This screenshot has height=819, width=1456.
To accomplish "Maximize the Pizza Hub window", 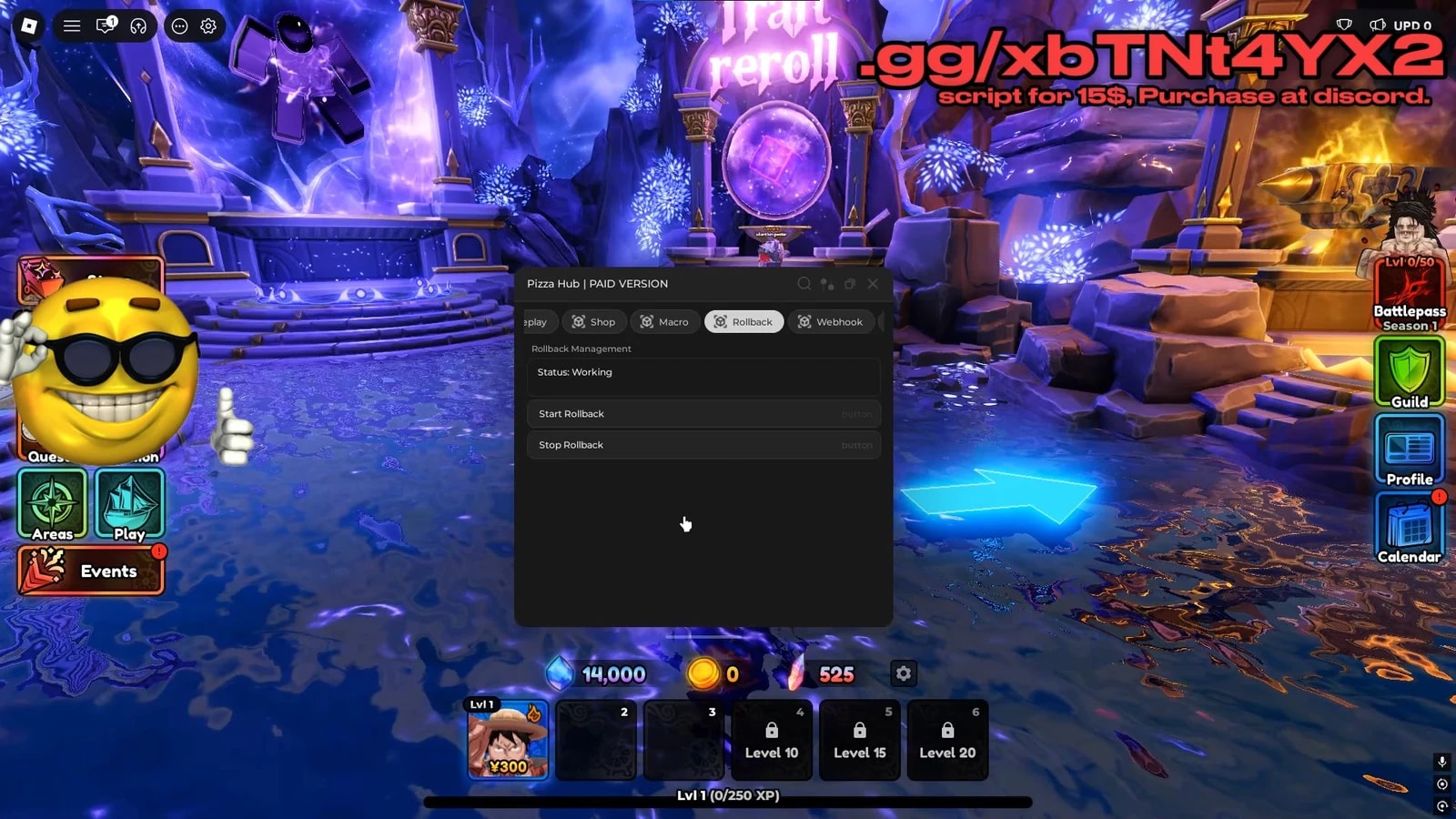I will 850,284.
